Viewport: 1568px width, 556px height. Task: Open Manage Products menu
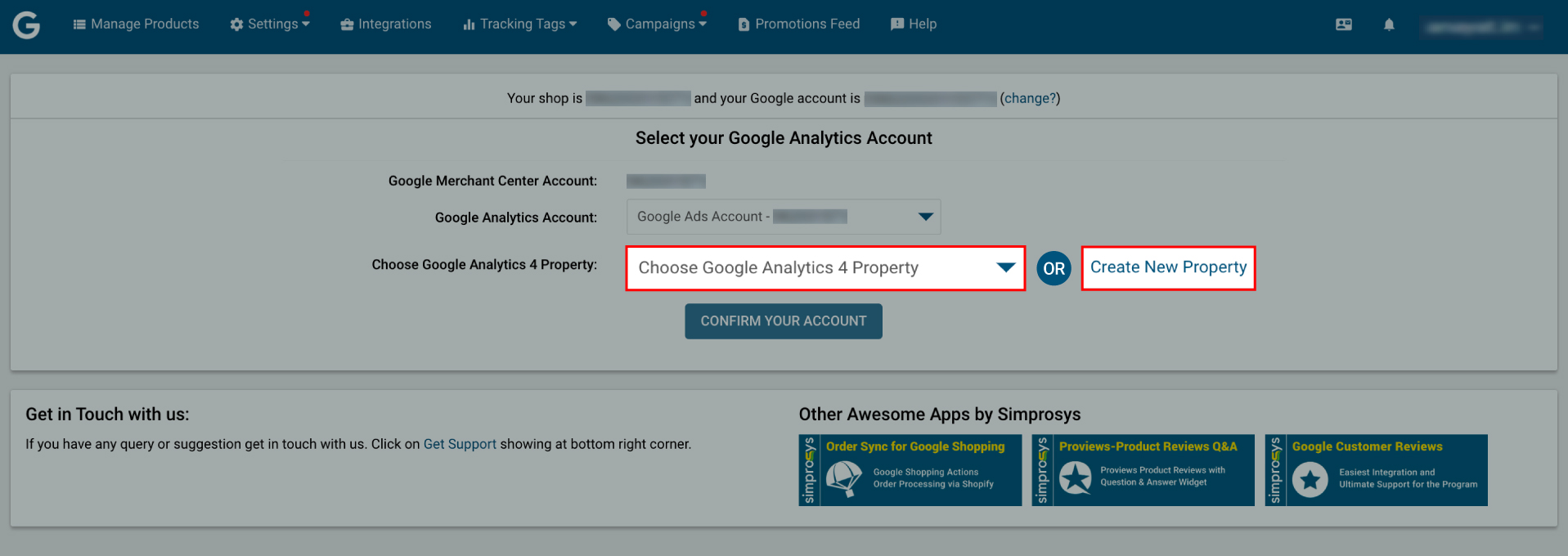136,25
